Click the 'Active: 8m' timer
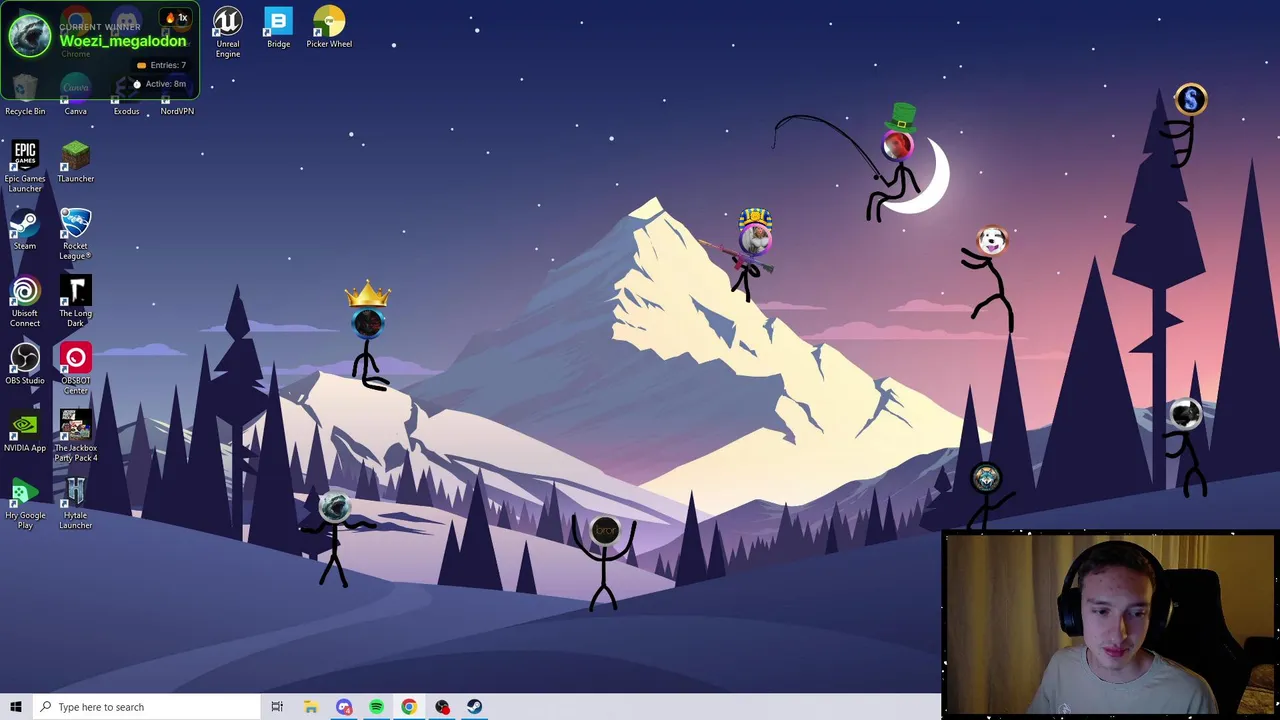The image size is (1280, 720). 159,84
